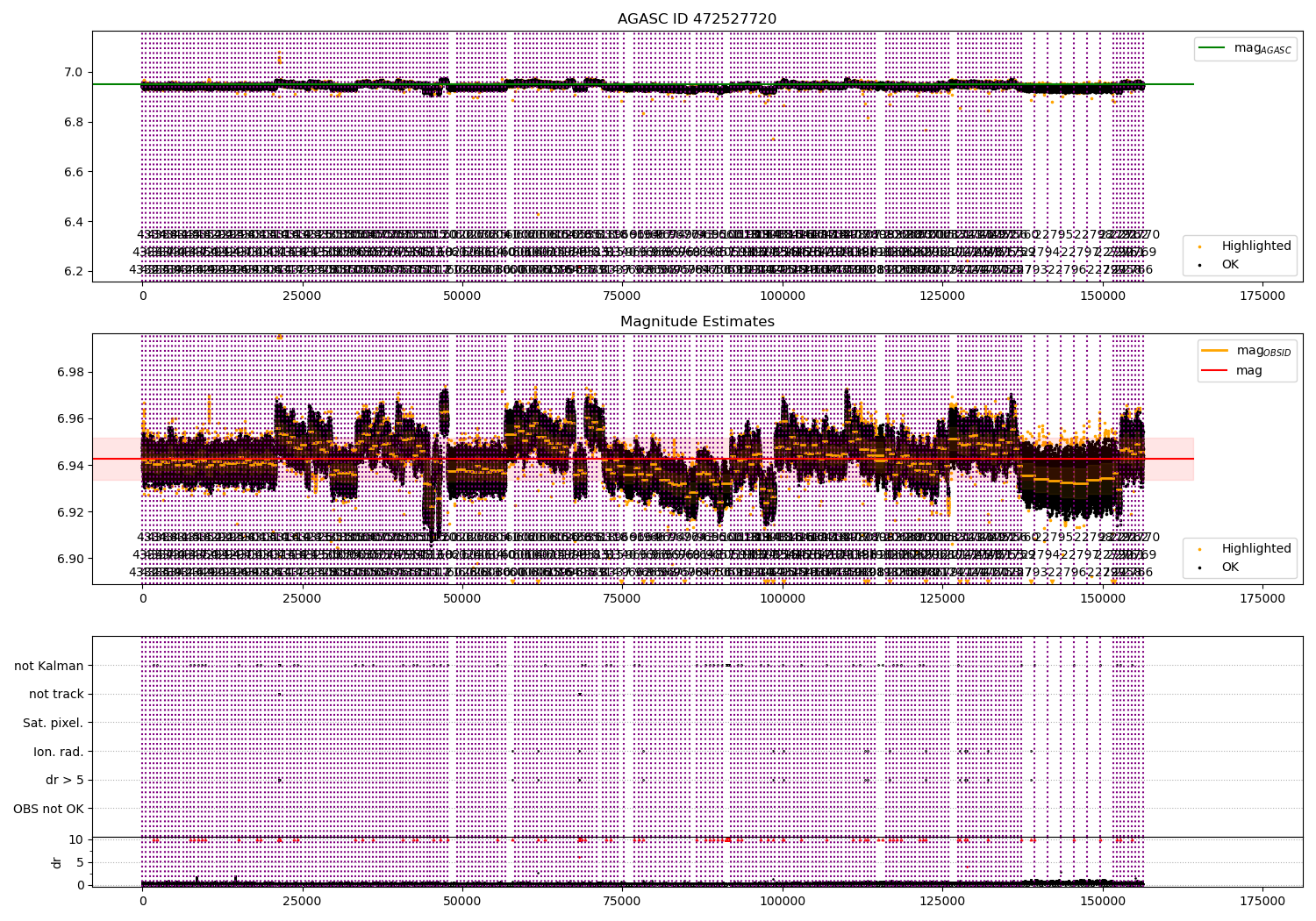Click the 'not Kalman' axis label
The height and width of the screenshot is (921, 1316).
click(49, 666)
